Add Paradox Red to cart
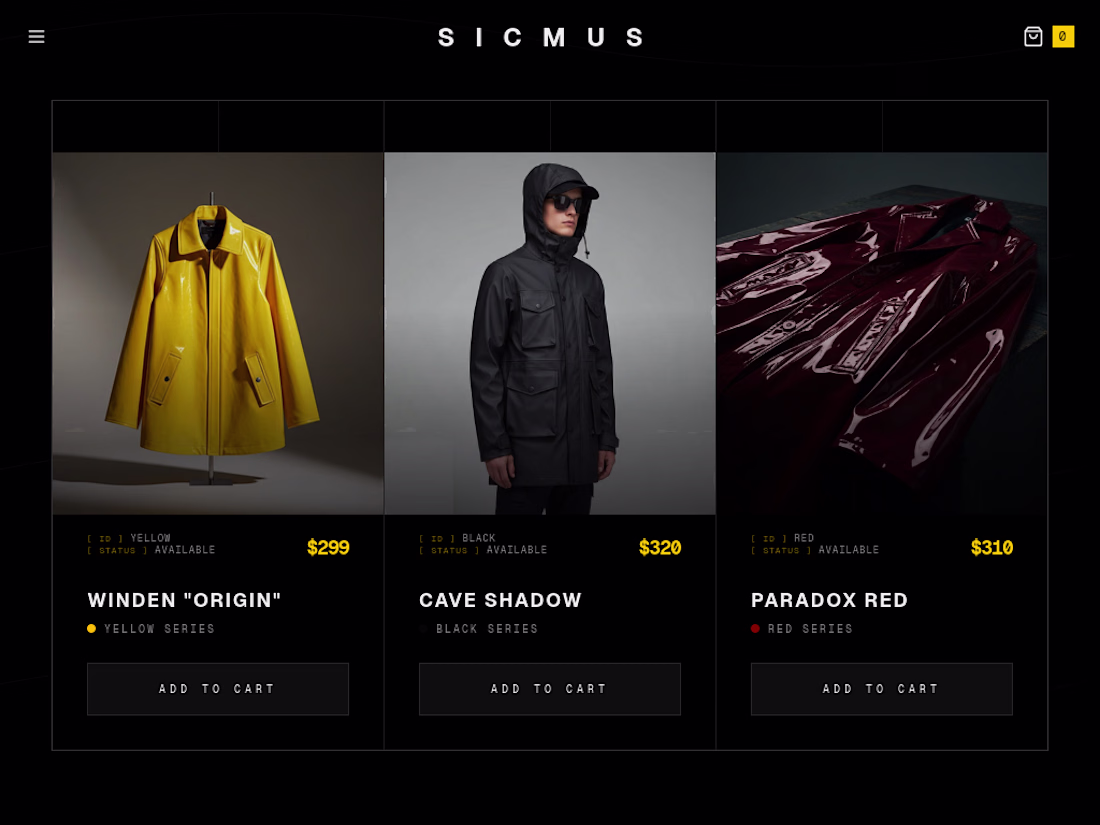Viewport: 1100px width, 825px height. [881, 689]
